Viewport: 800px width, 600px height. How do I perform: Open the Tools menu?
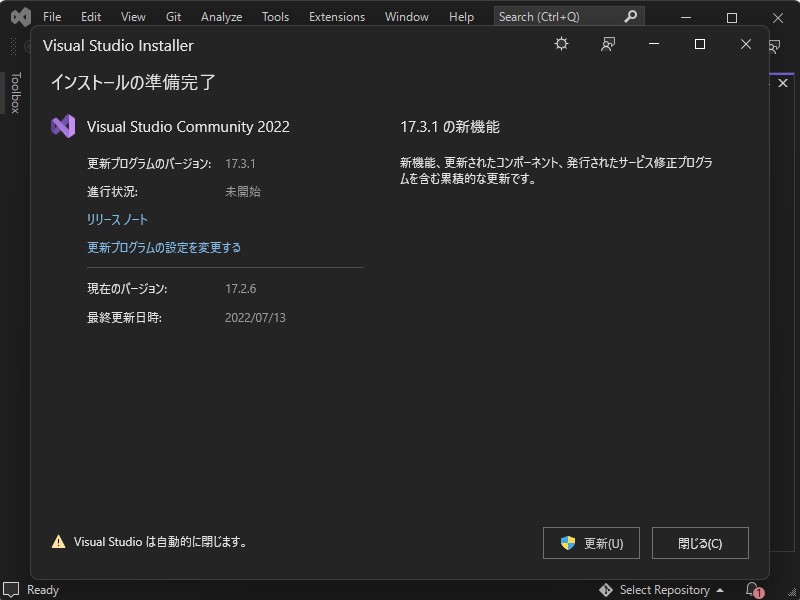coord(275,16)
